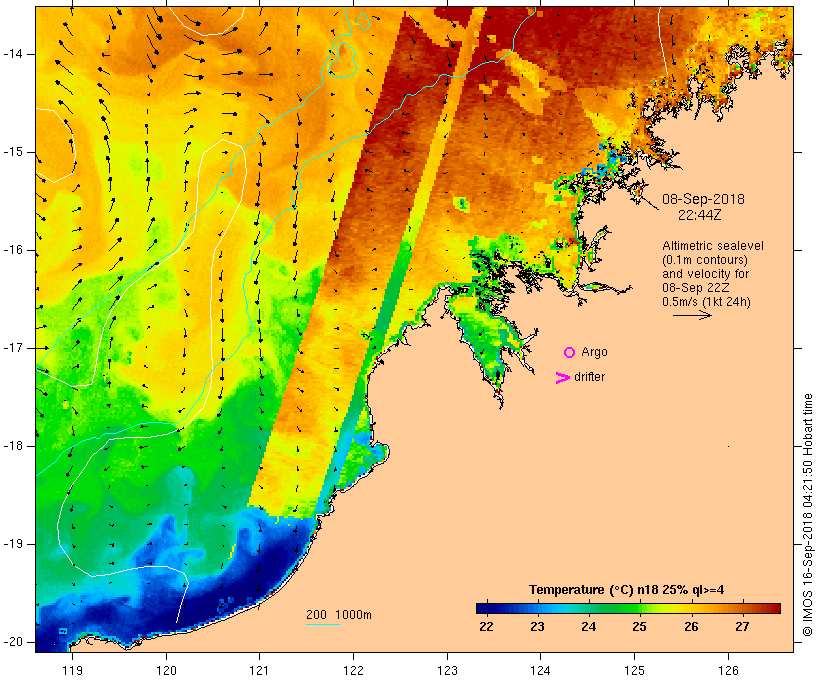This screenshot has width=820, height=680.
Task: Click the magenta Argo circle legend symbol
Action: click(x=570, y=353)
